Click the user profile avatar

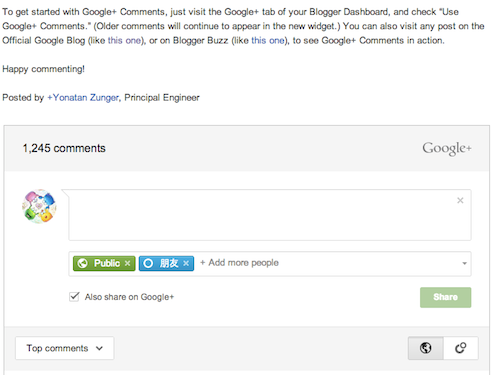tap(39, 206)
